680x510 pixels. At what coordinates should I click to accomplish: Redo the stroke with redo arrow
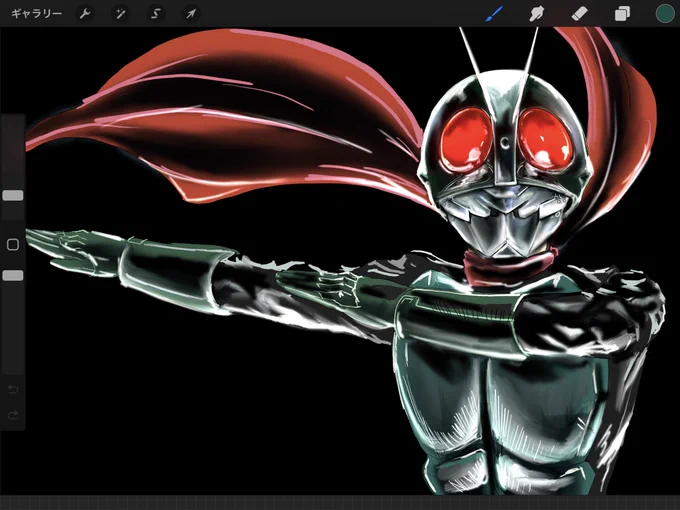13,415
